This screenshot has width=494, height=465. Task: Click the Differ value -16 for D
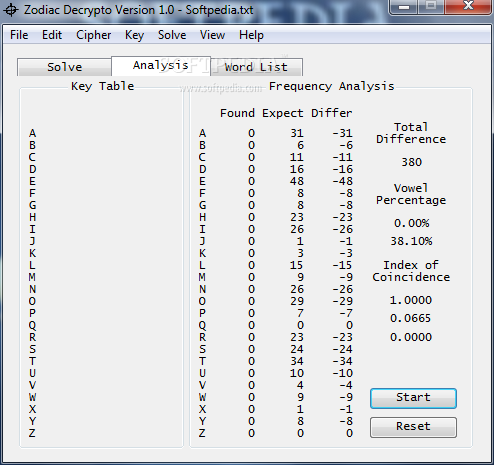pos(342,169)
